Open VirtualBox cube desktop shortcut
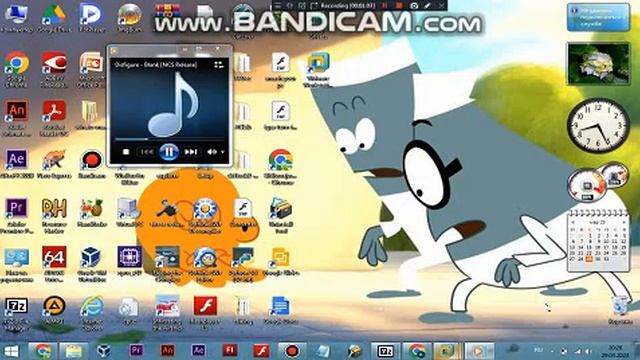 click(x=91, y=263)
